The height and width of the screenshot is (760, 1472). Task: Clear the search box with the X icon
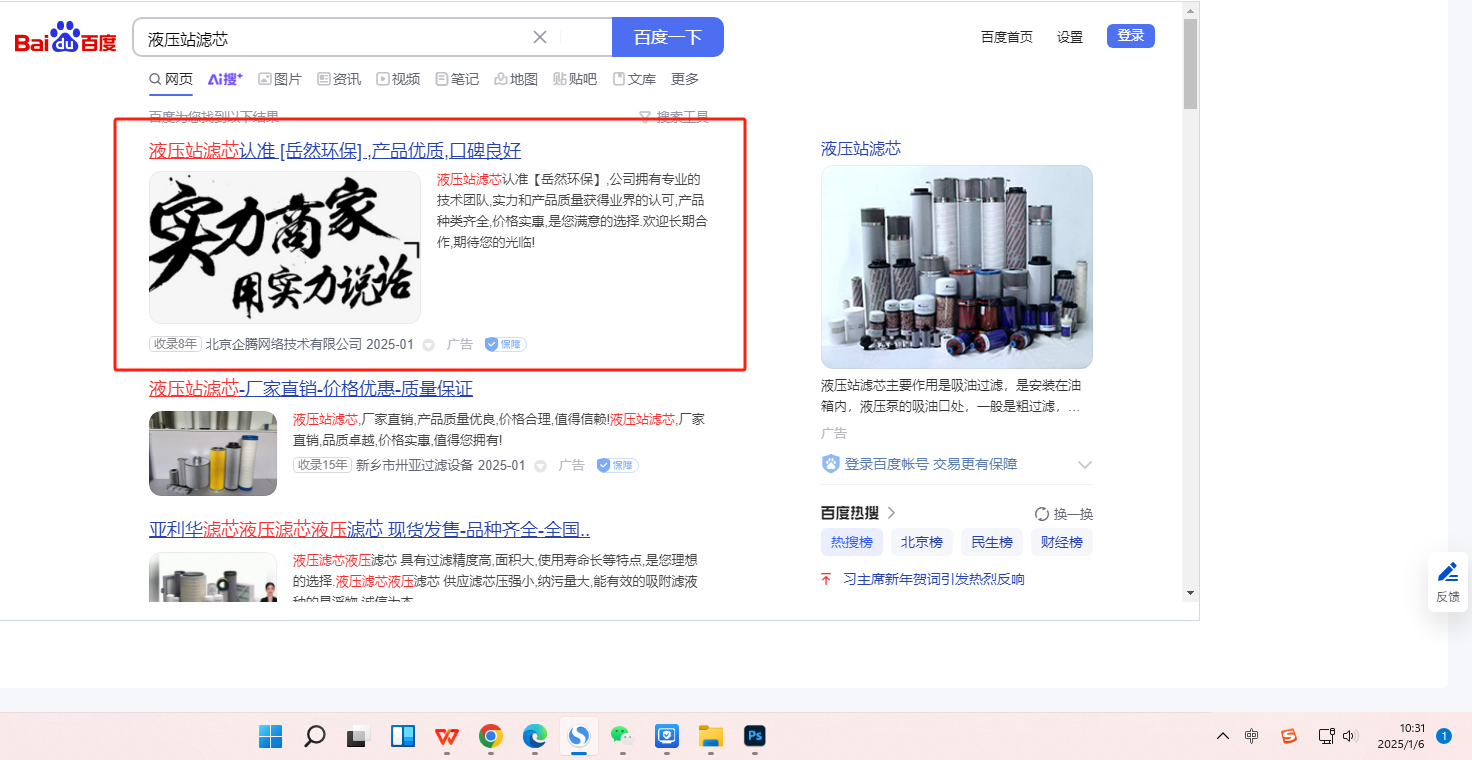pos(540,37)
